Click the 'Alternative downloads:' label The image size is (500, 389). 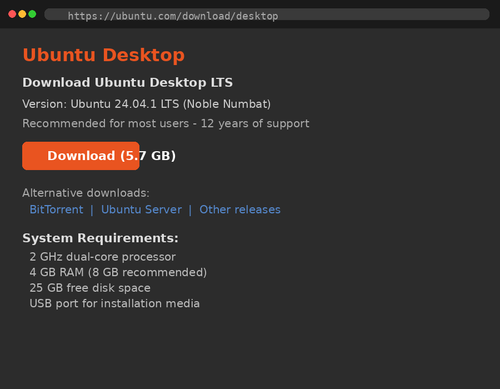[x=86, y=193]
